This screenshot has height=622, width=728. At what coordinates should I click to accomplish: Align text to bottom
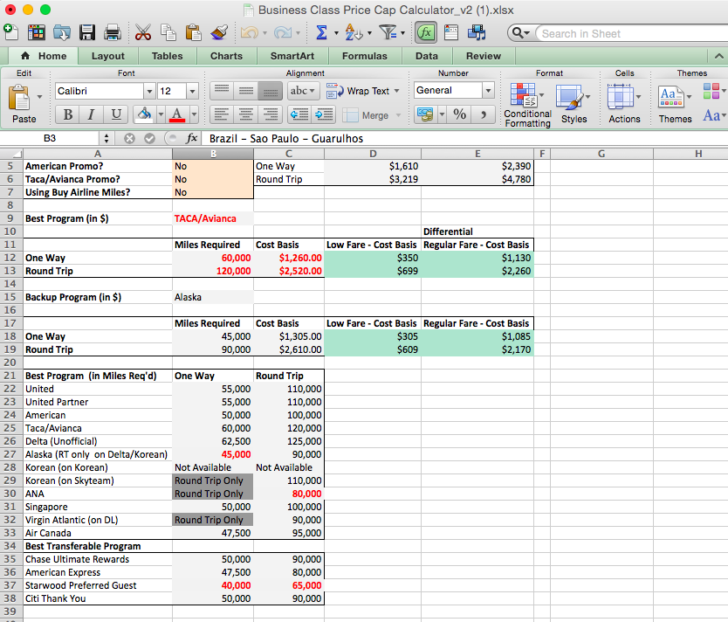point(270,91)
